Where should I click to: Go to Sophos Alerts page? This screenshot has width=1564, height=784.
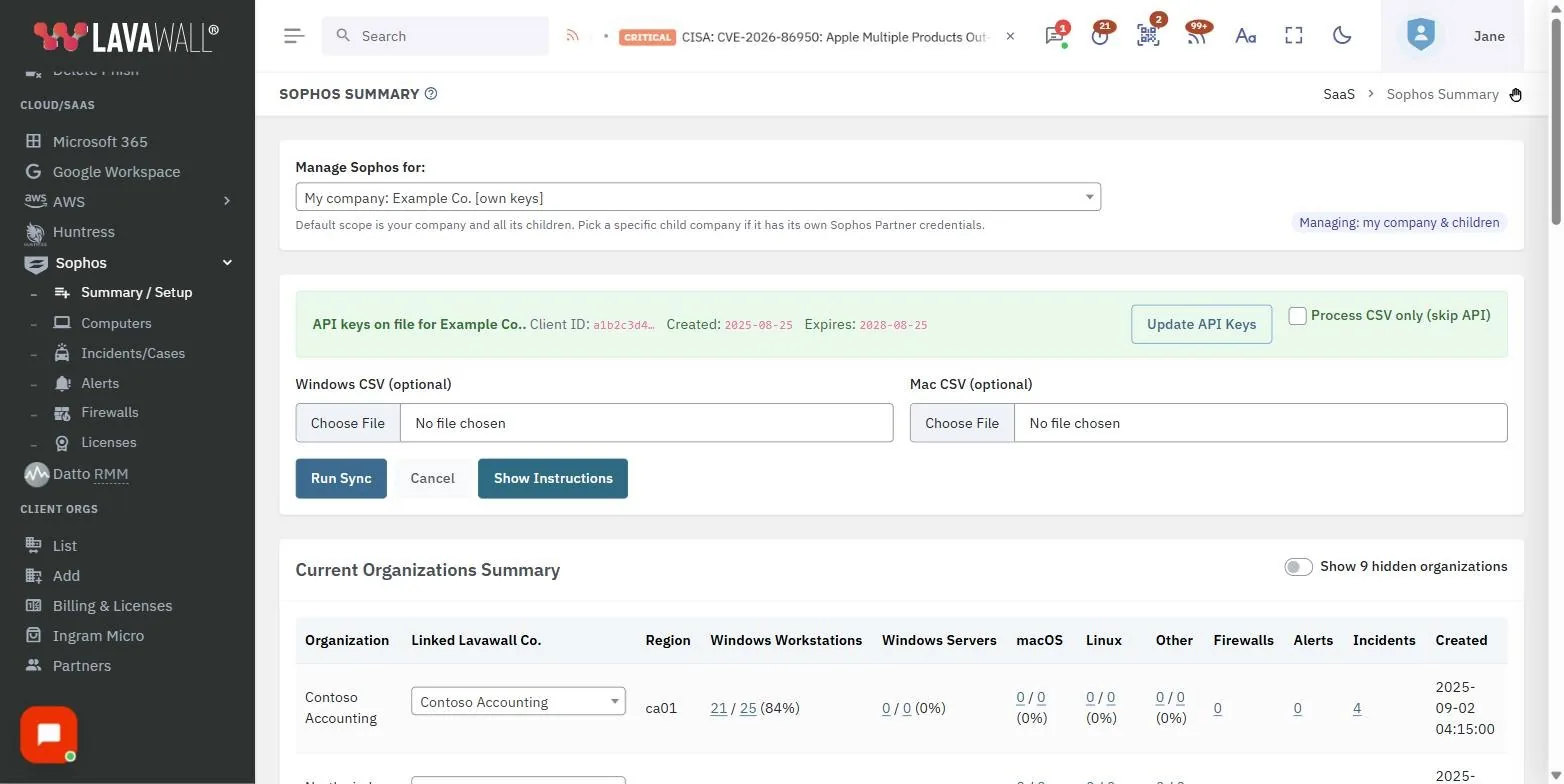pos(100,383)
